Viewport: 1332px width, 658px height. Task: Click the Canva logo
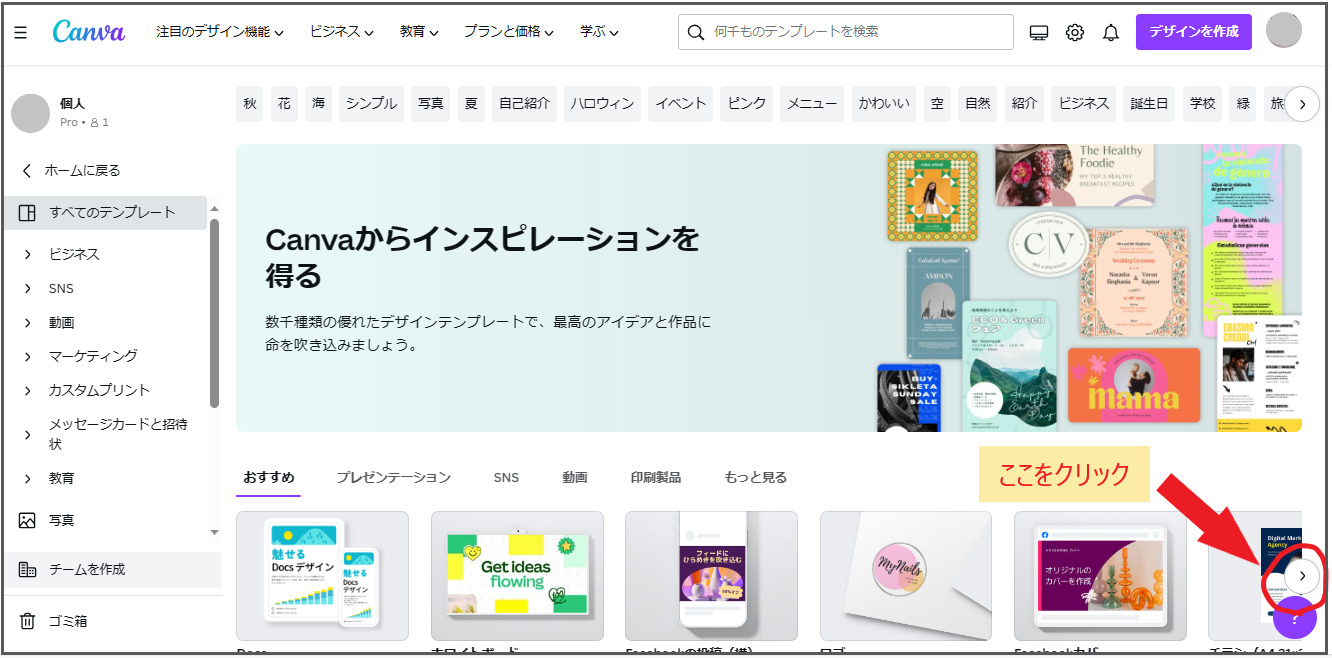click(x=89, y=32)
